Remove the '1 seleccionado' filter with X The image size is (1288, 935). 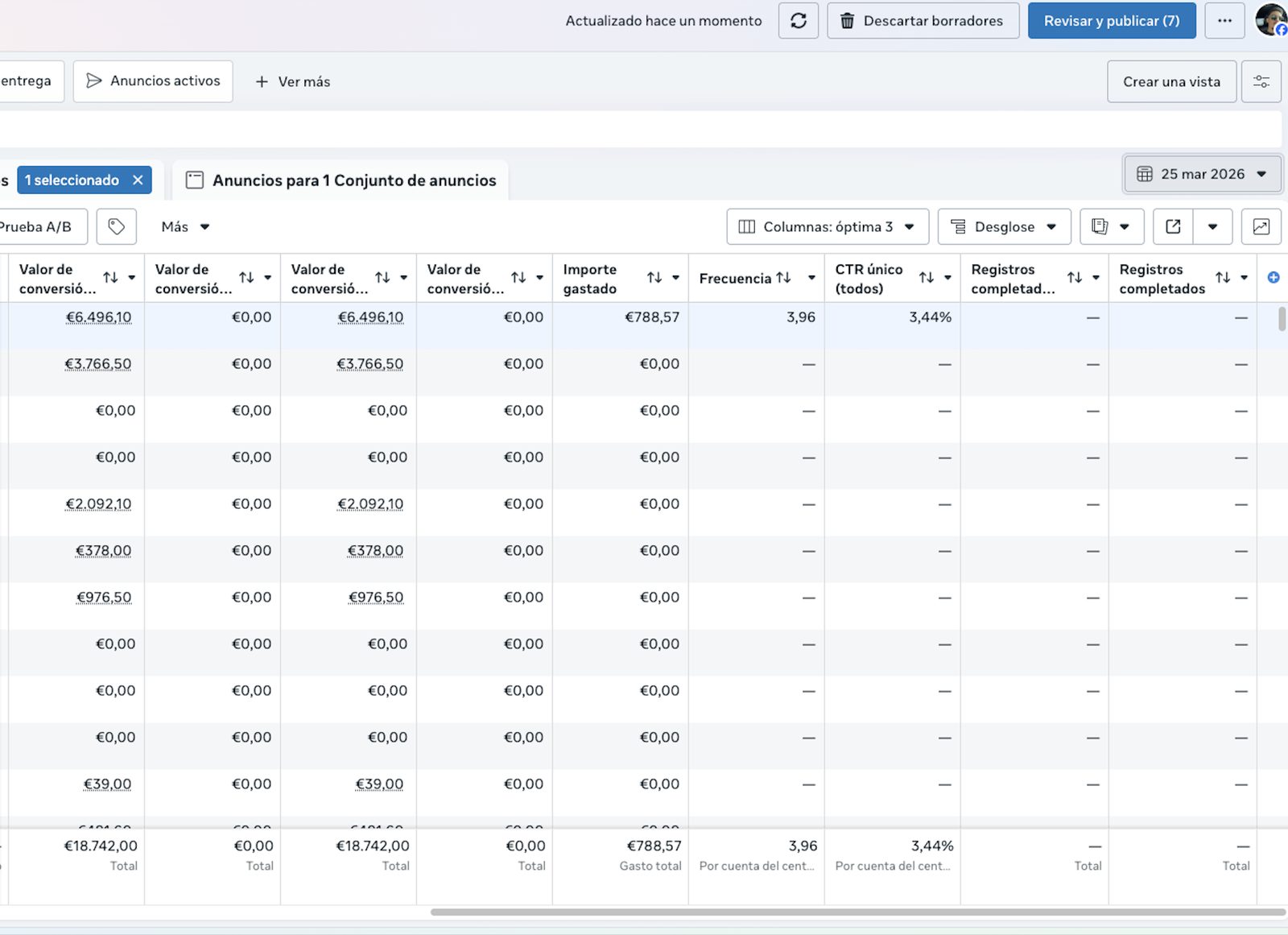(x=138, y=180)
